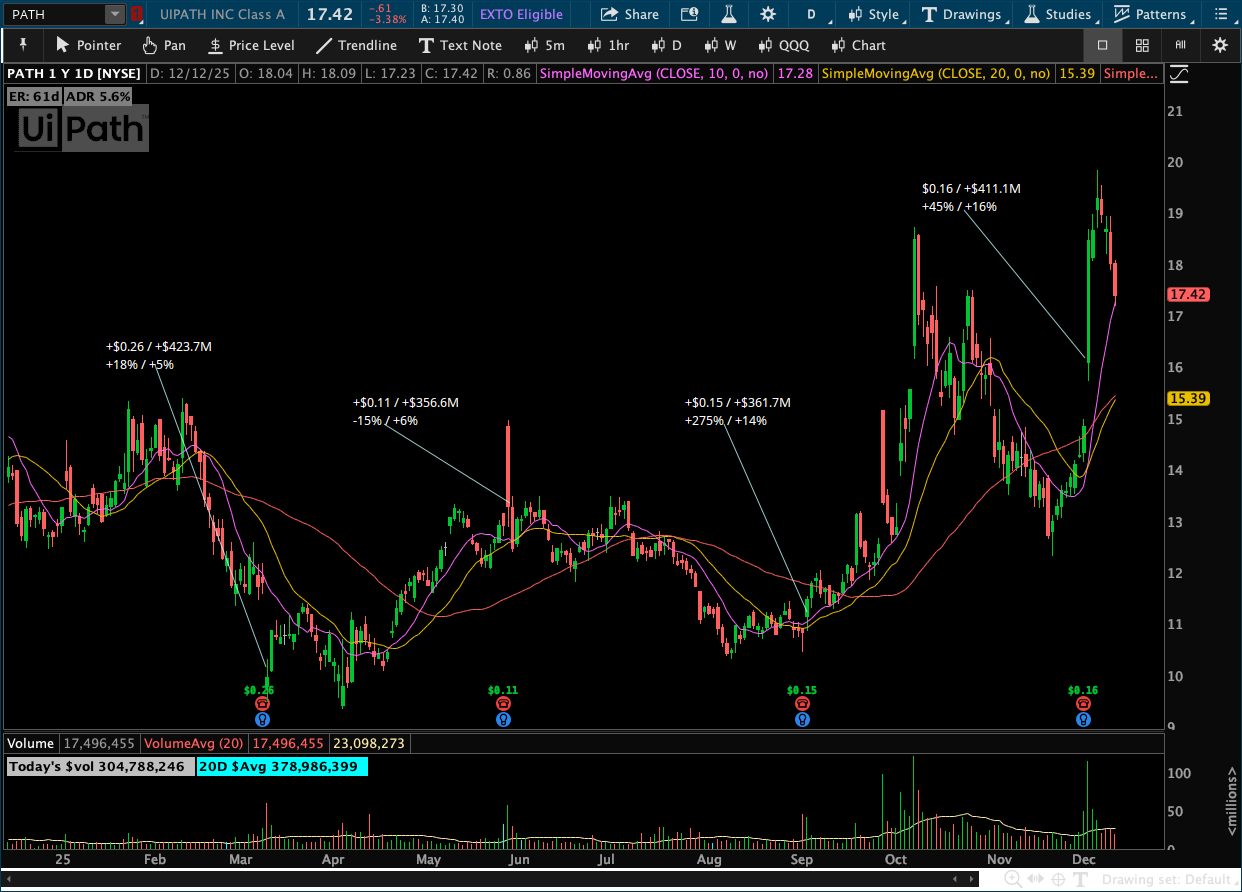Screen dimensions: 1242x892
Task: Click the All layout button
Action: pyautogui.click(x=1181, y=45)
